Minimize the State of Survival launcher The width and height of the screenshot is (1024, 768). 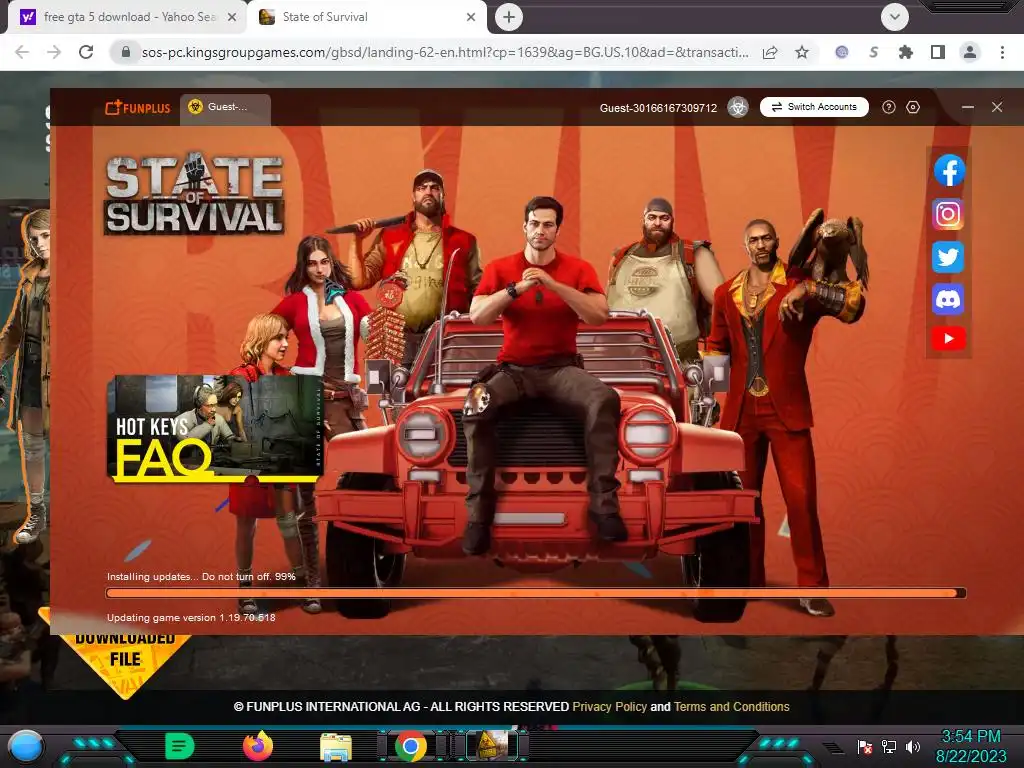pyautogui.click(x=968, y=107)
